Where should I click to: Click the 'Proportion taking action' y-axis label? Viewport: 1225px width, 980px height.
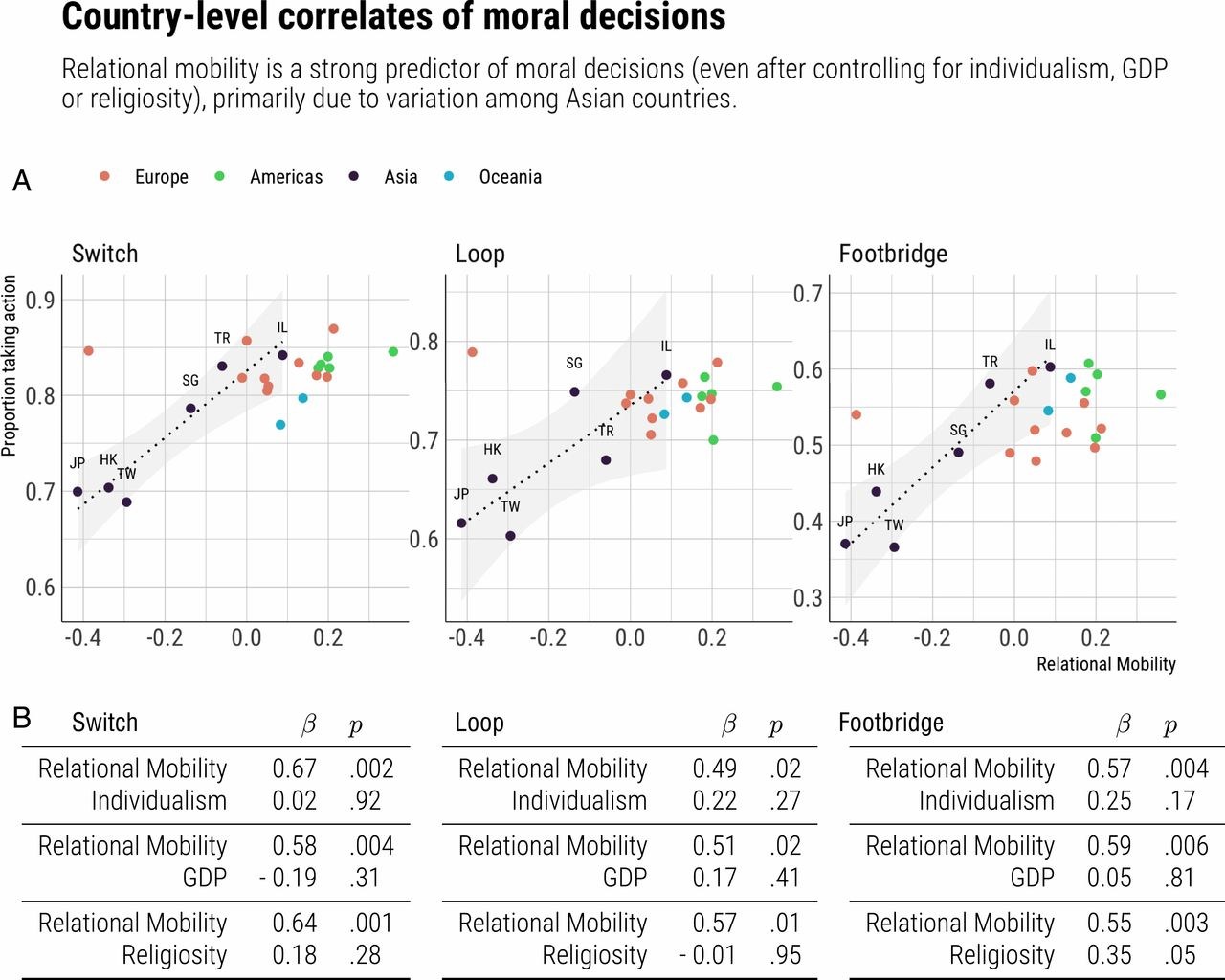[x=10, y=366]
